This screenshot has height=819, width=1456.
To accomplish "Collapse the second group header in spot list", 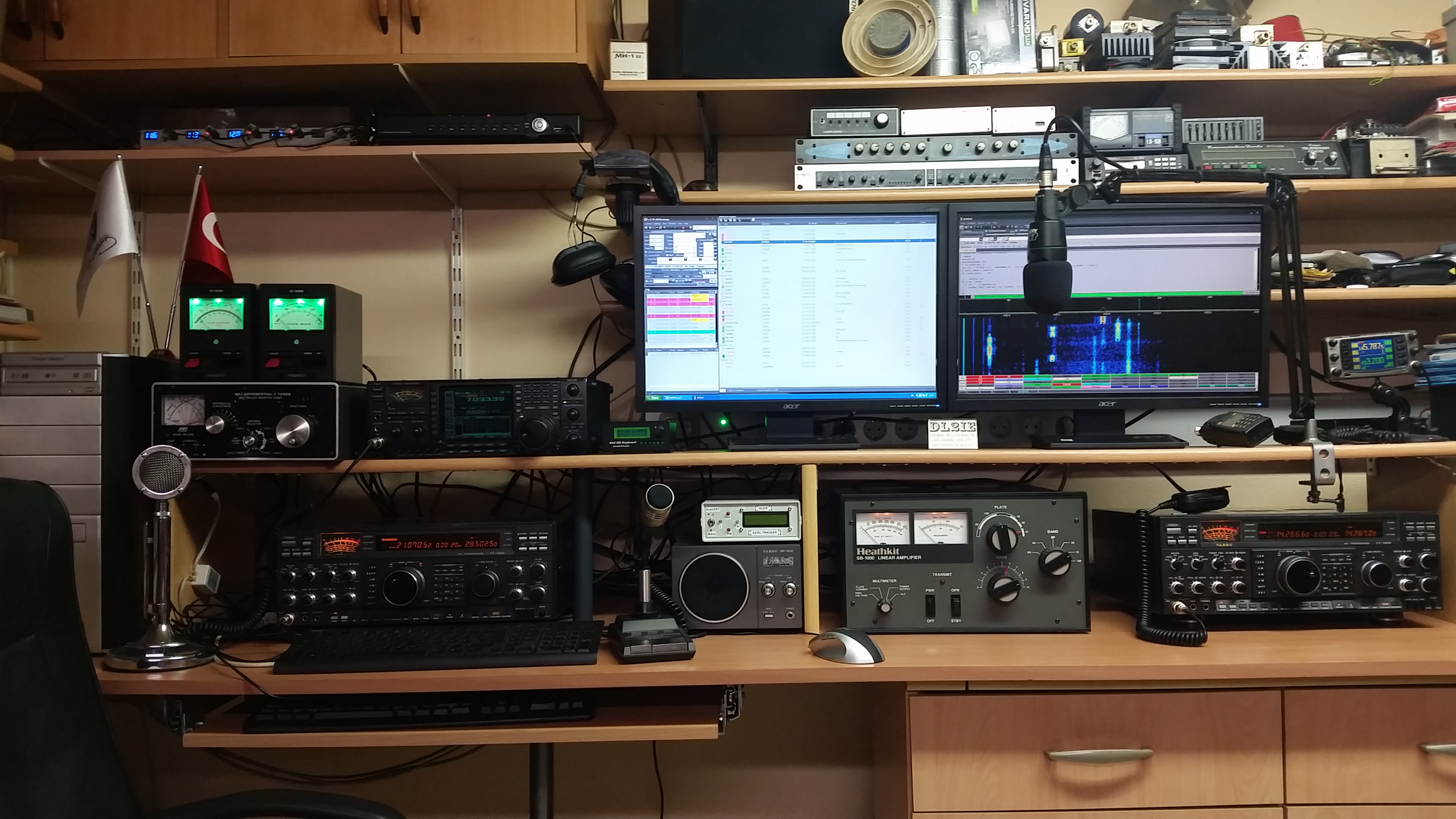I will (721, 257).
